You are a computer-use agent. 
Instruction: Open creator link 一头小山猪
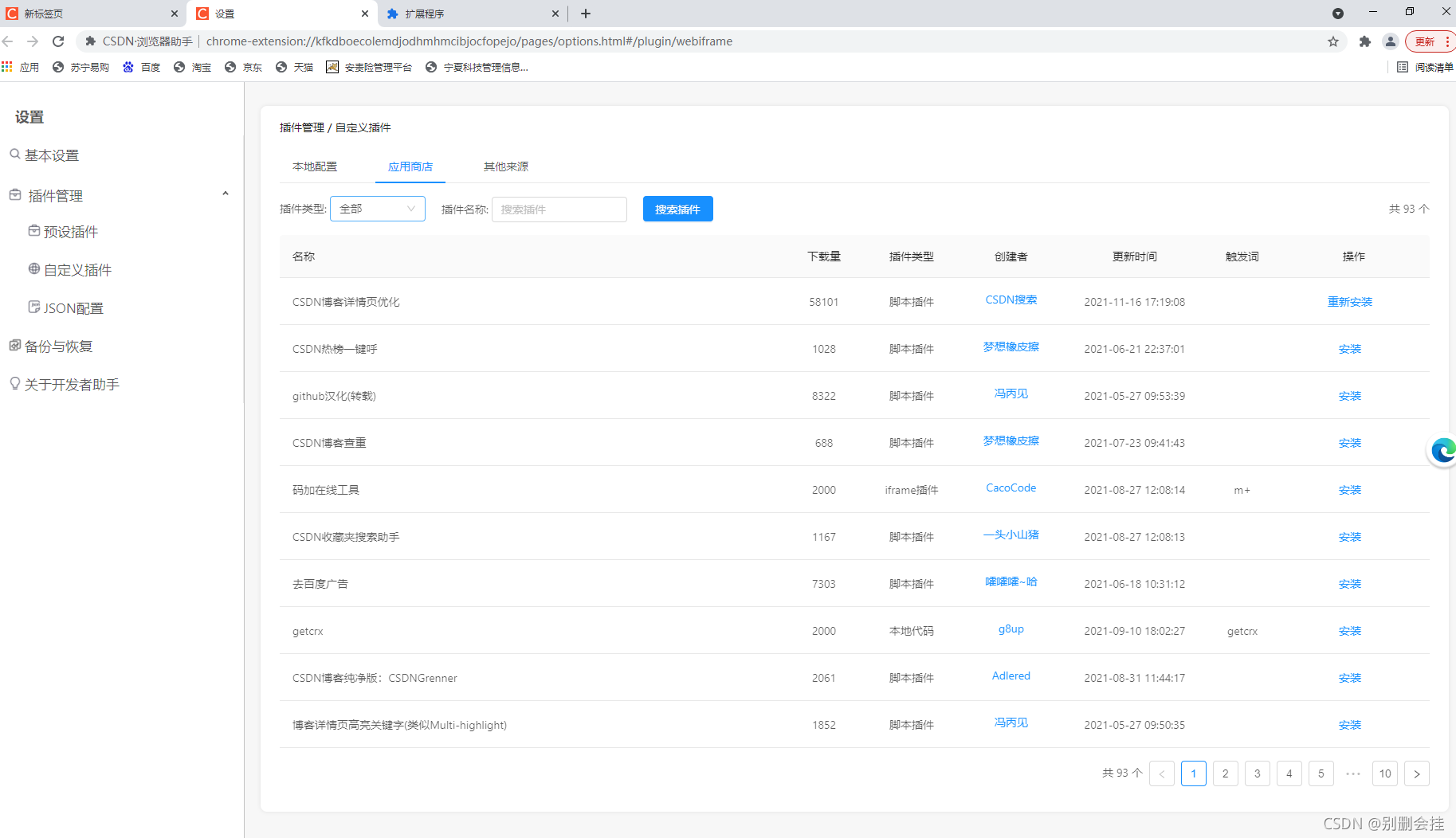[x=1011, y=535]
